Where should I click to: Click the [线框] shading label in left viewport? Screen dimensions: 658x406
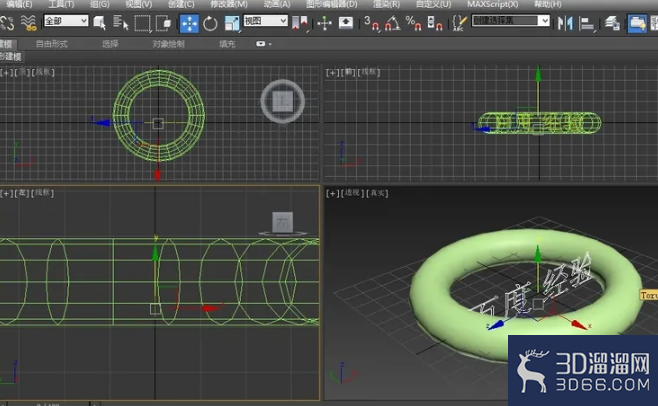(43, 193)
